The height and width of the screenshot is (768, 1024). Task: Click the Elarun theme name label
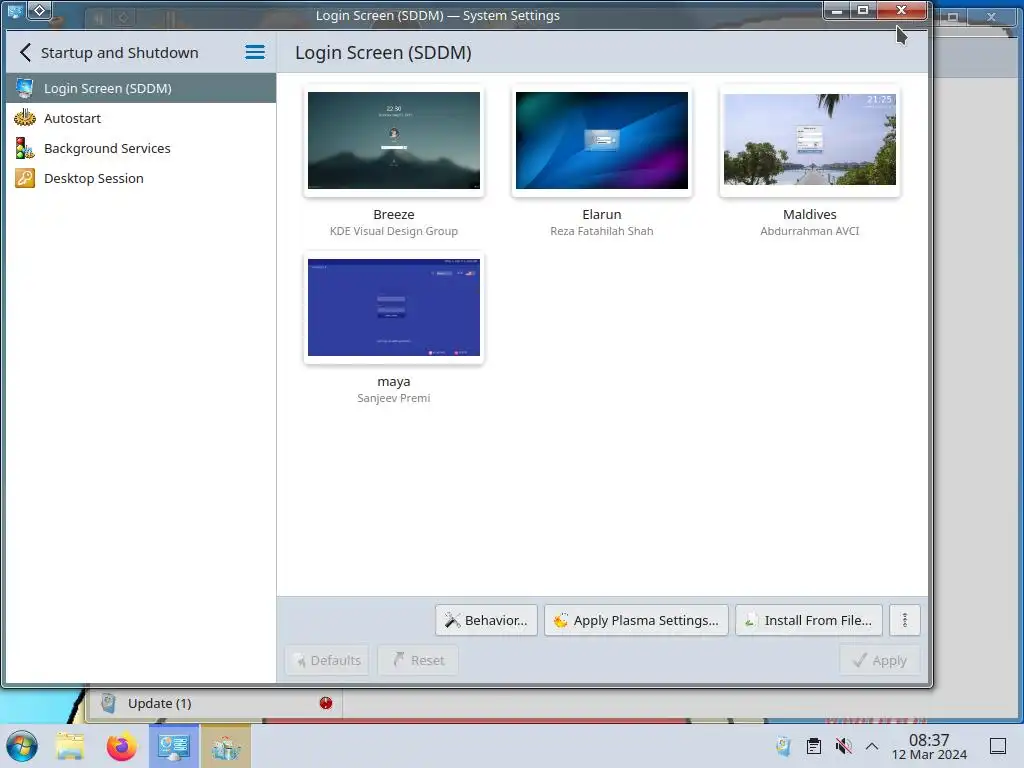601,214
